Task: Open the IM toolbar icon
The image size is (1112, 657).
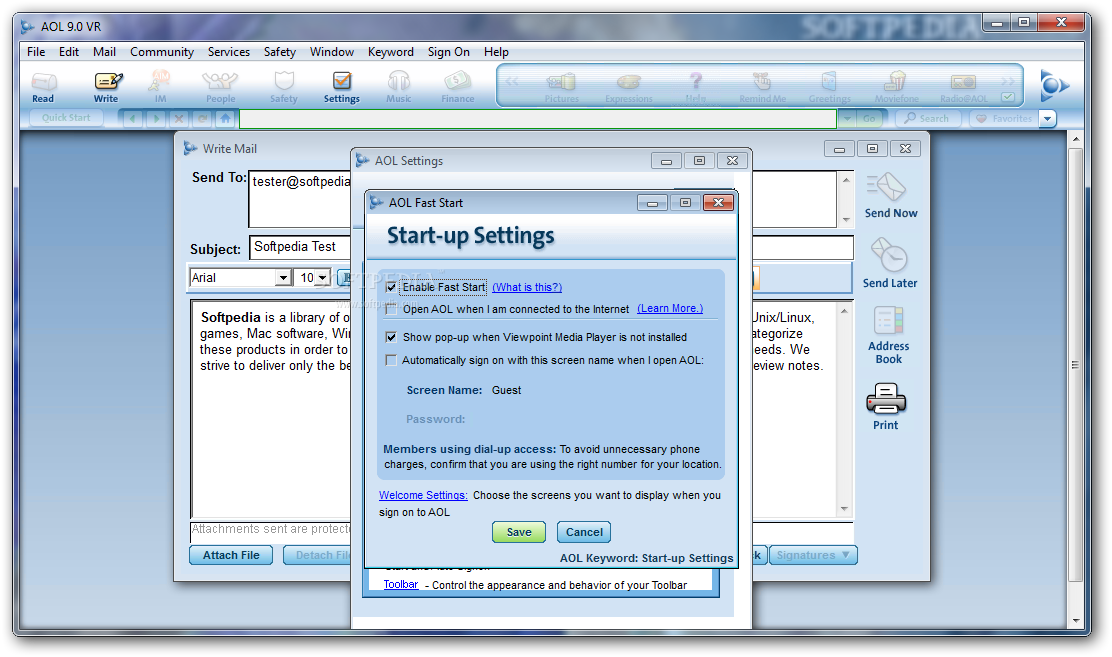Action: tap(160, 87)
